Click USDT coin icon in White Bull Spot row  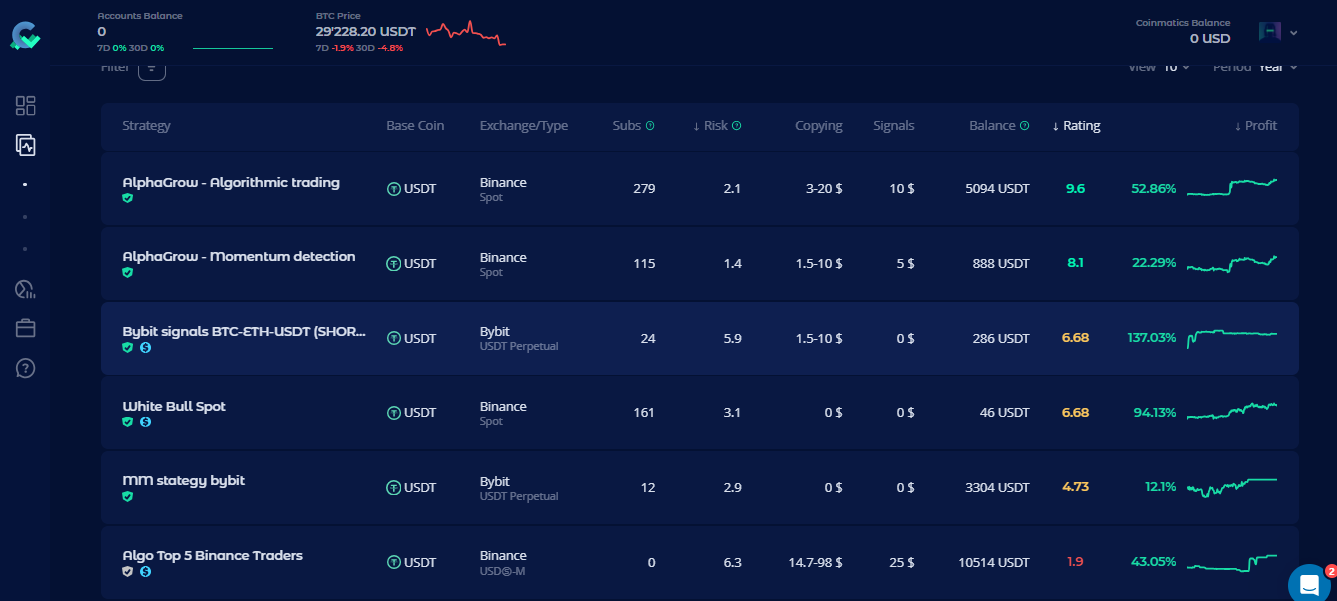[394, 413]
